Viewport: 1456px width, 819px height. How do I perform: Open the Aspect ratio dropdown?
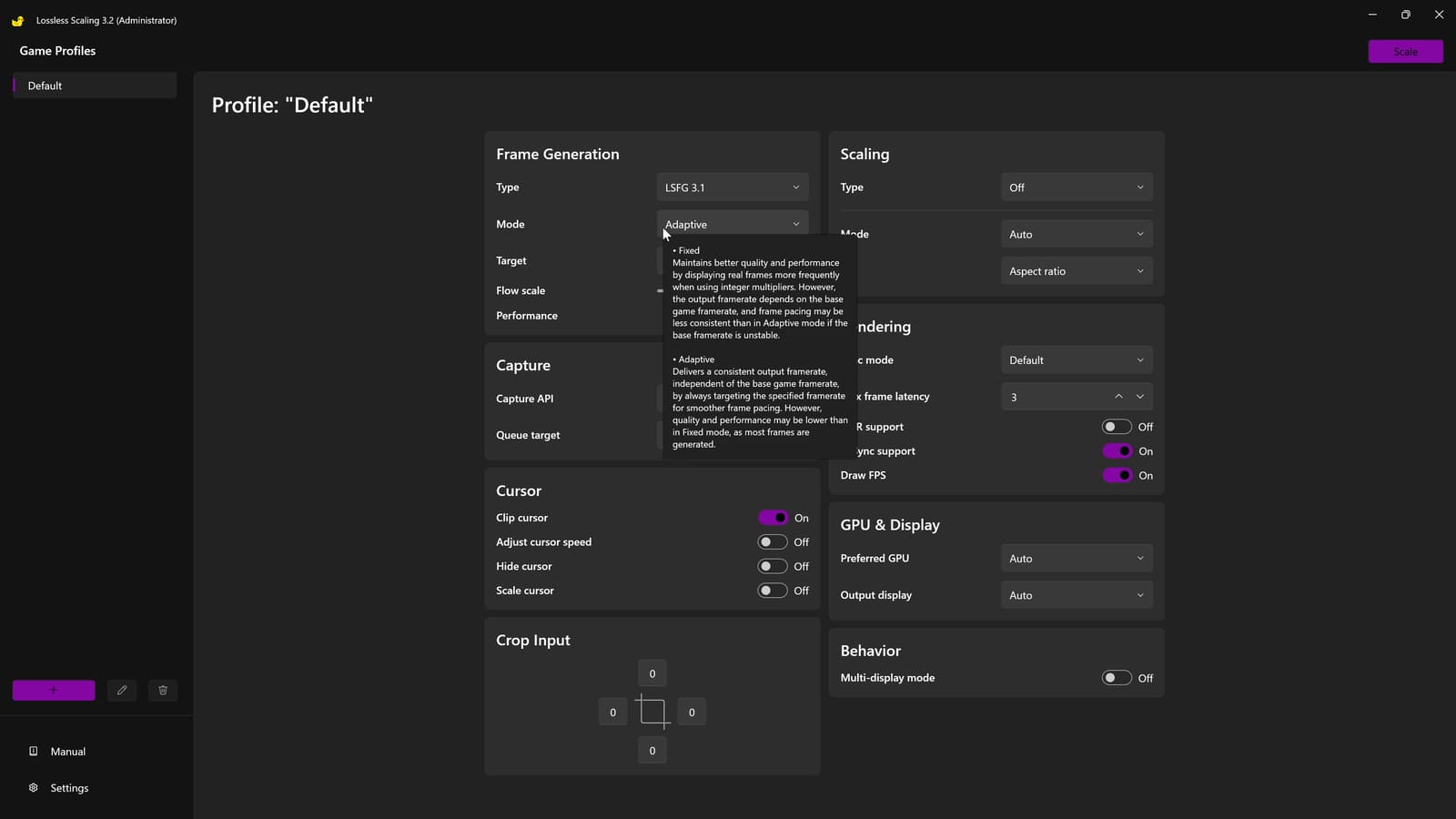click(1077, 271)
